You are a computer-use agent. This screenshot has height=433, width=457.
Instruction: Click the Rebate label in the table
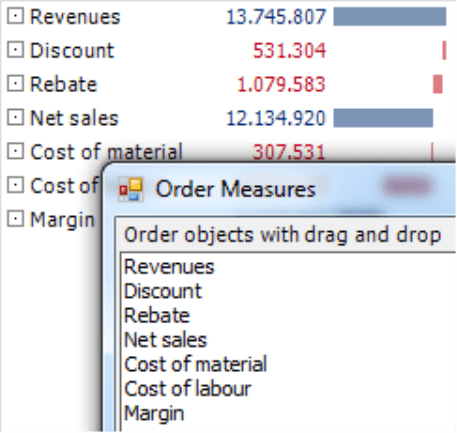pyautogui.click(x=64, y=84)
